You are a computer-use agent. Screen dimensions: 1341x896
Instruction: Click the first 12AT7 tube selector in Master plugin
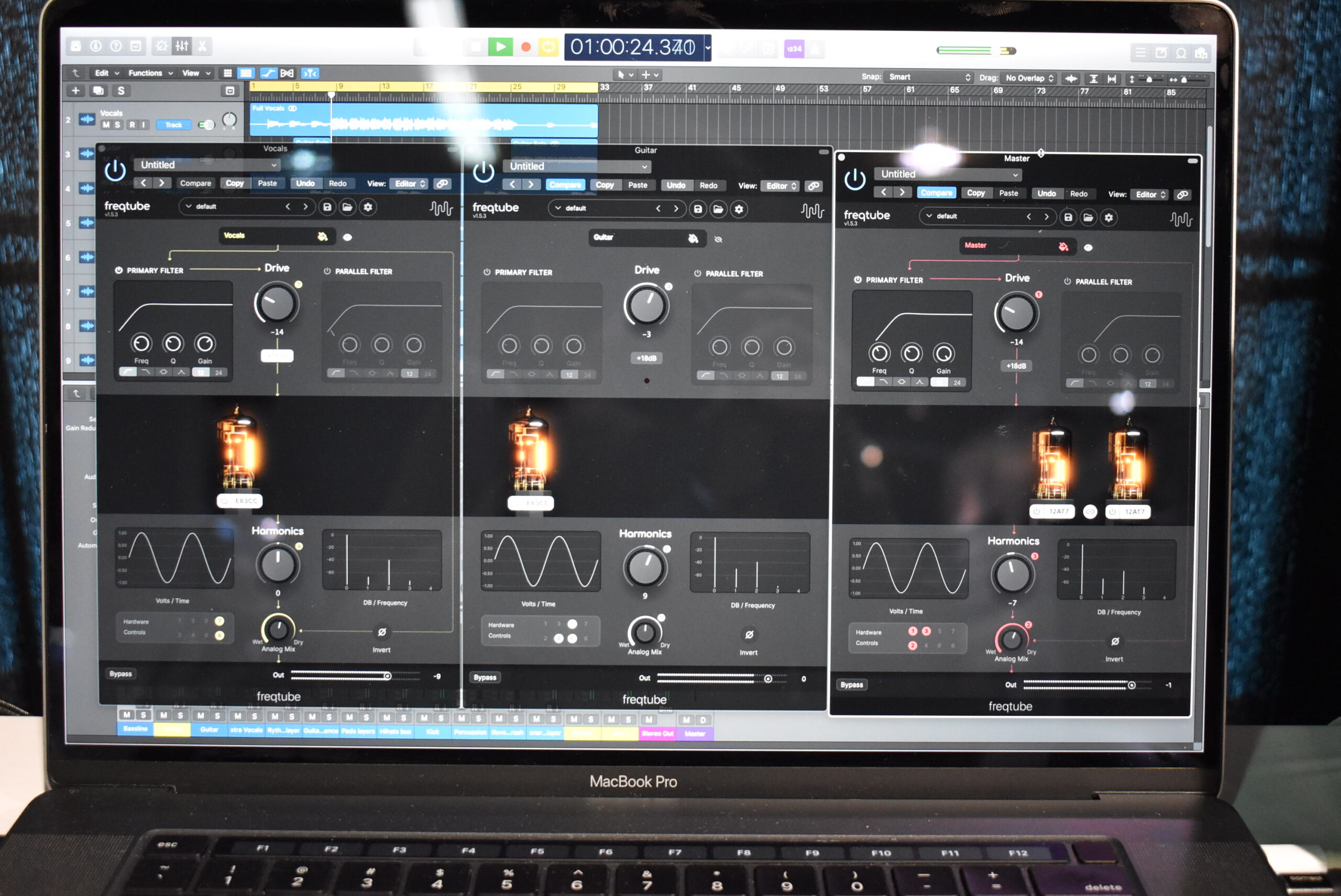1052,512
